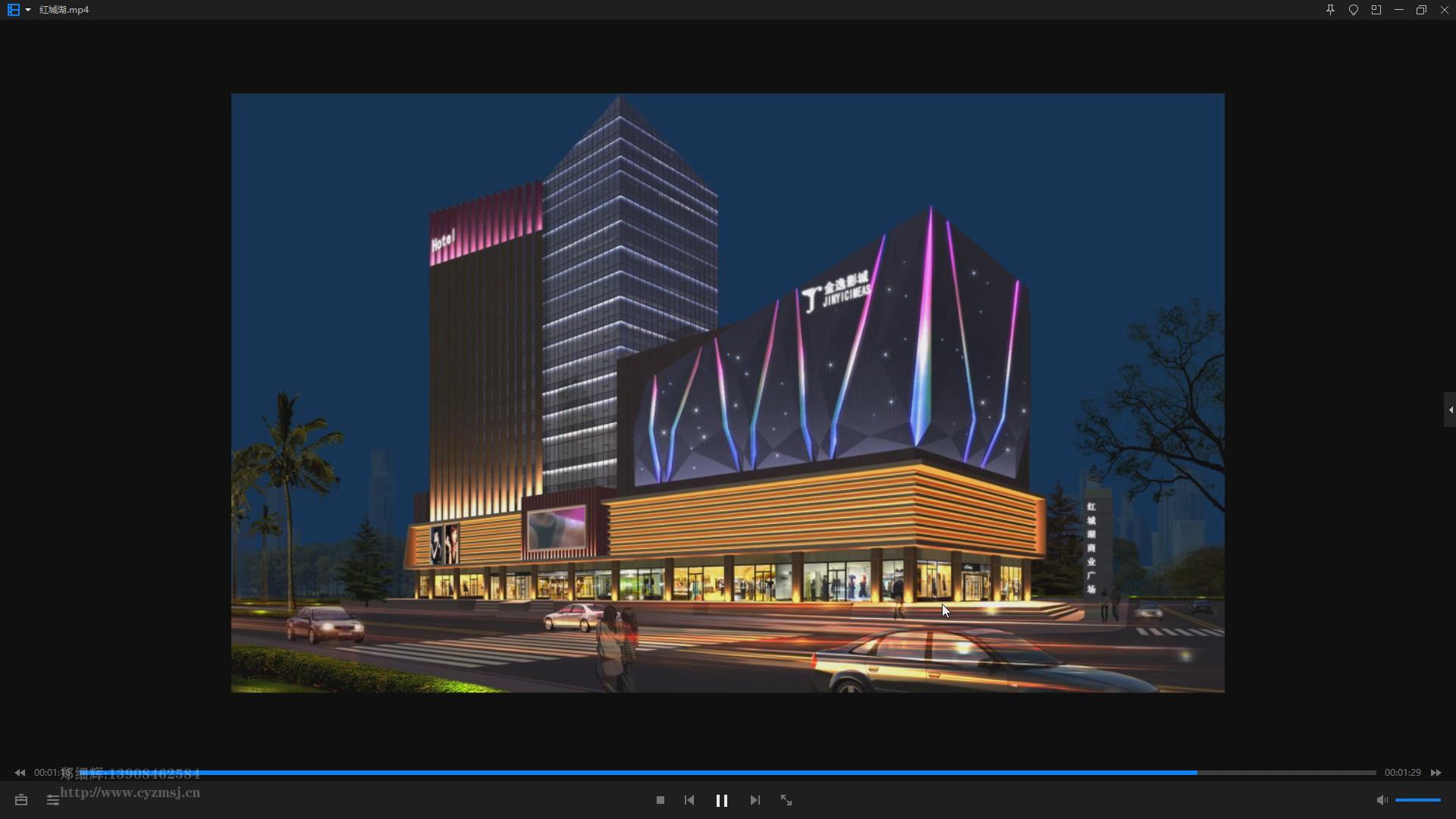Image resolution: width=1456 pixels, height=819 pixels.
Task: Close the video player window
Action: (x=1445, y=10)
